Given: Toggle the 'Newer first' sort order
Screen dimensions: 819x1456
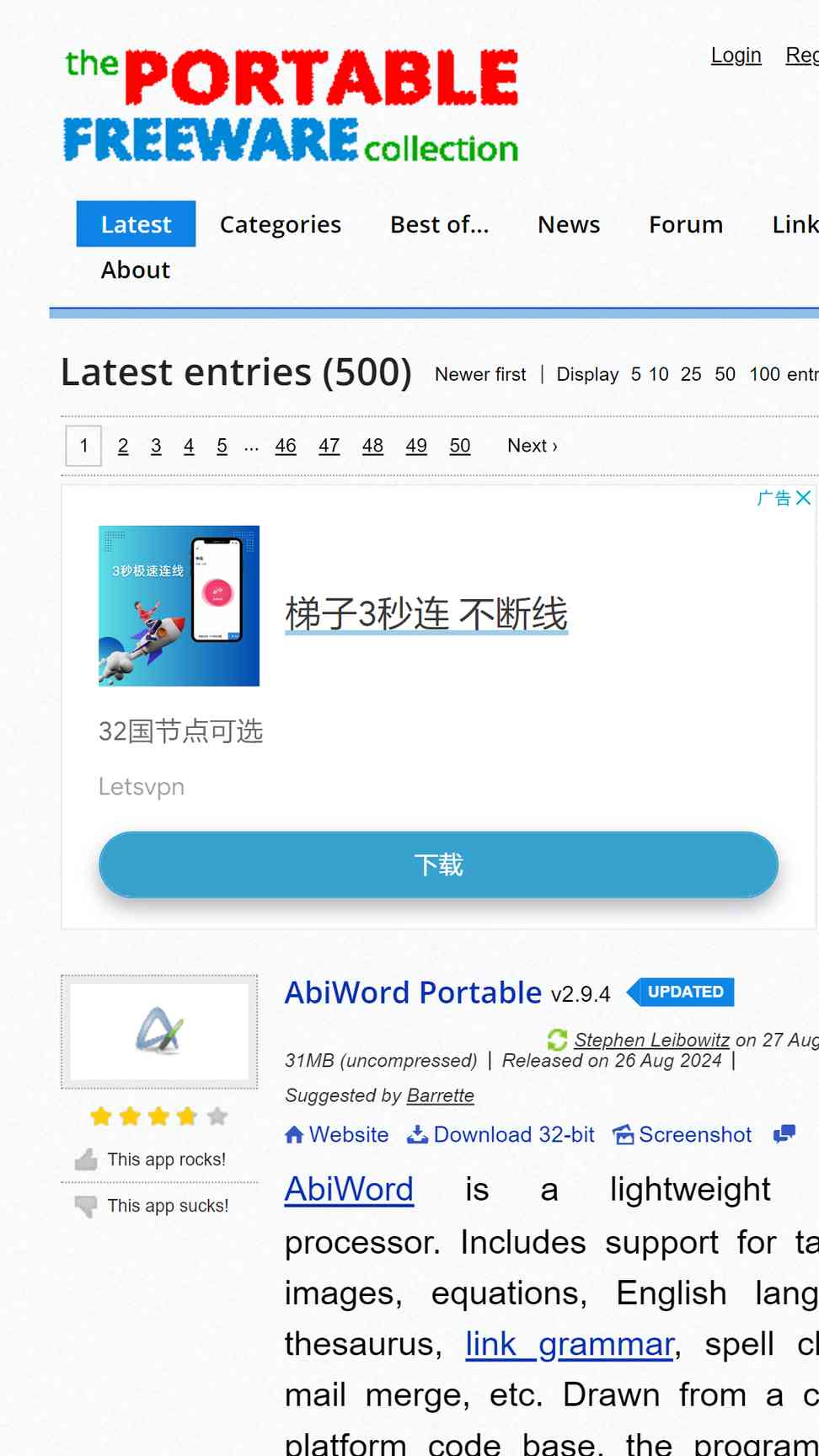Looking at the screenshot, I should click(480, 374).
